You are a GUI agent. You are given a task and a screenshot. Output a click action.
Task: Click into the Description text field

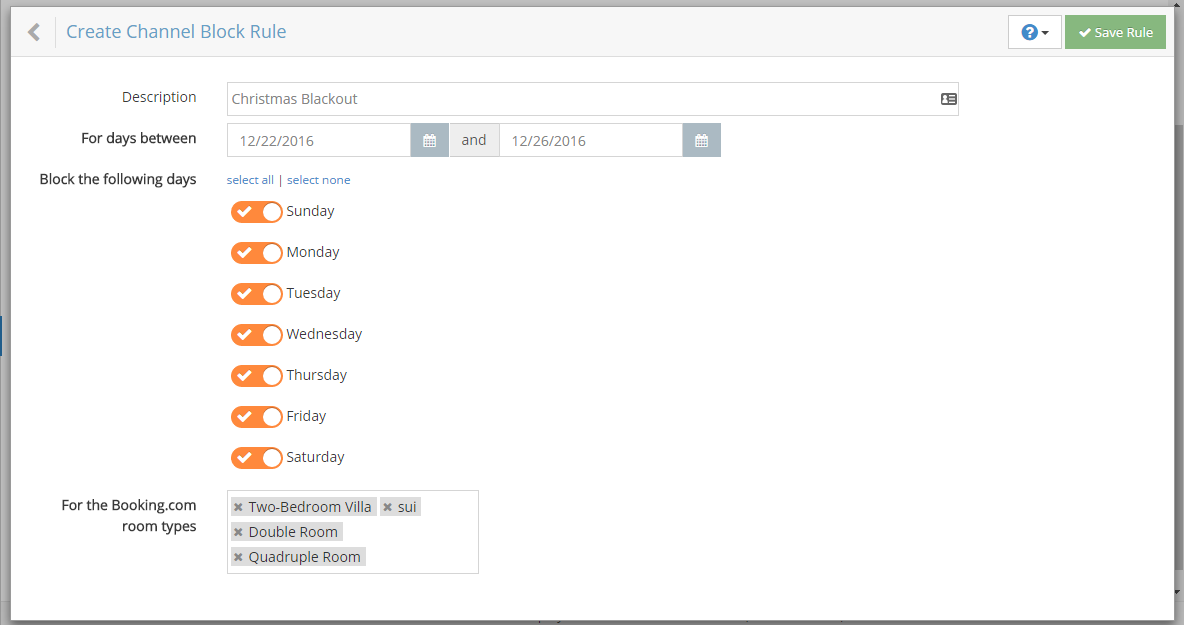(580, 99)
